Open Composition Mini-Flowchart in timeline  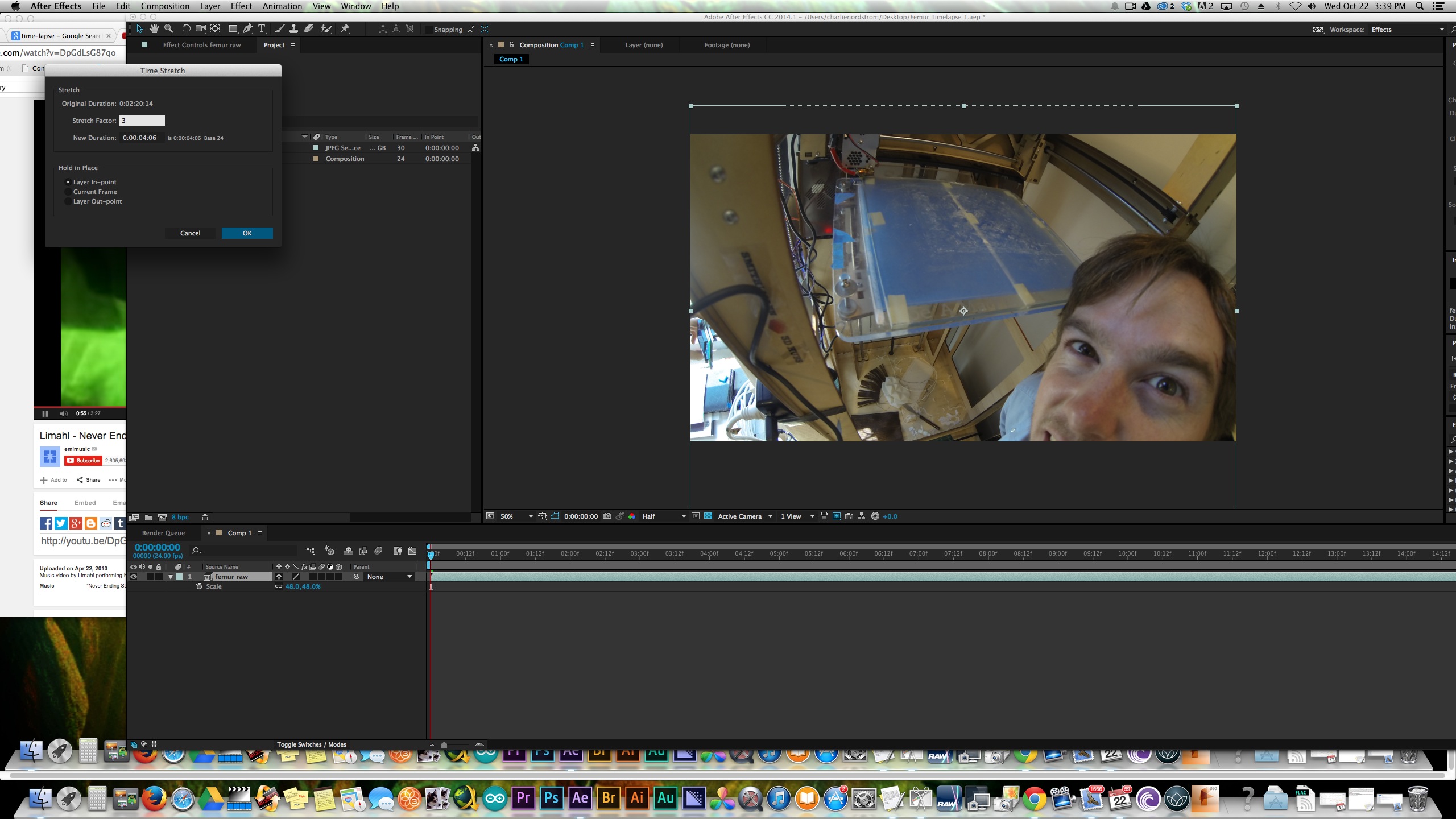pos(310,551)
